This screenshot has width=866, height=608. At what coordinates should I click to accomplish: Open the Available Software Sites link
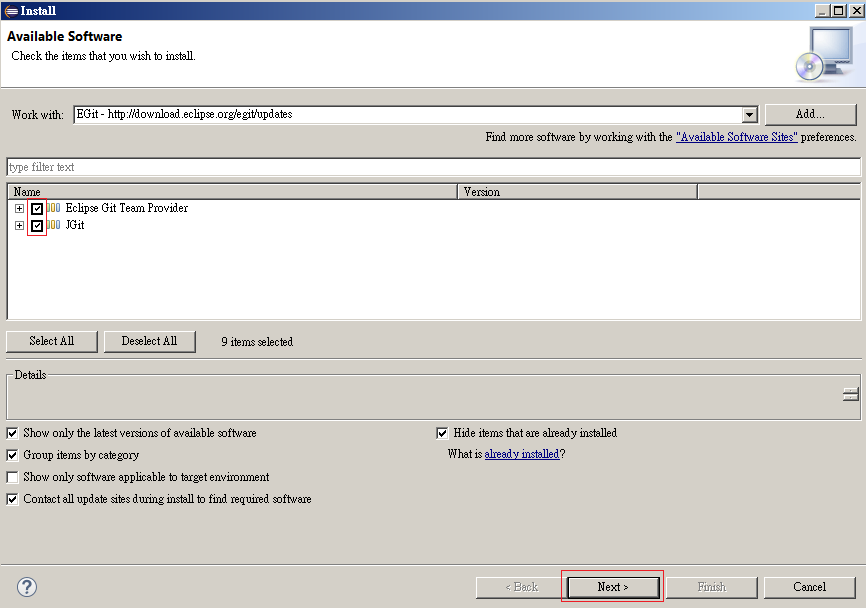(x=737, y=137)
